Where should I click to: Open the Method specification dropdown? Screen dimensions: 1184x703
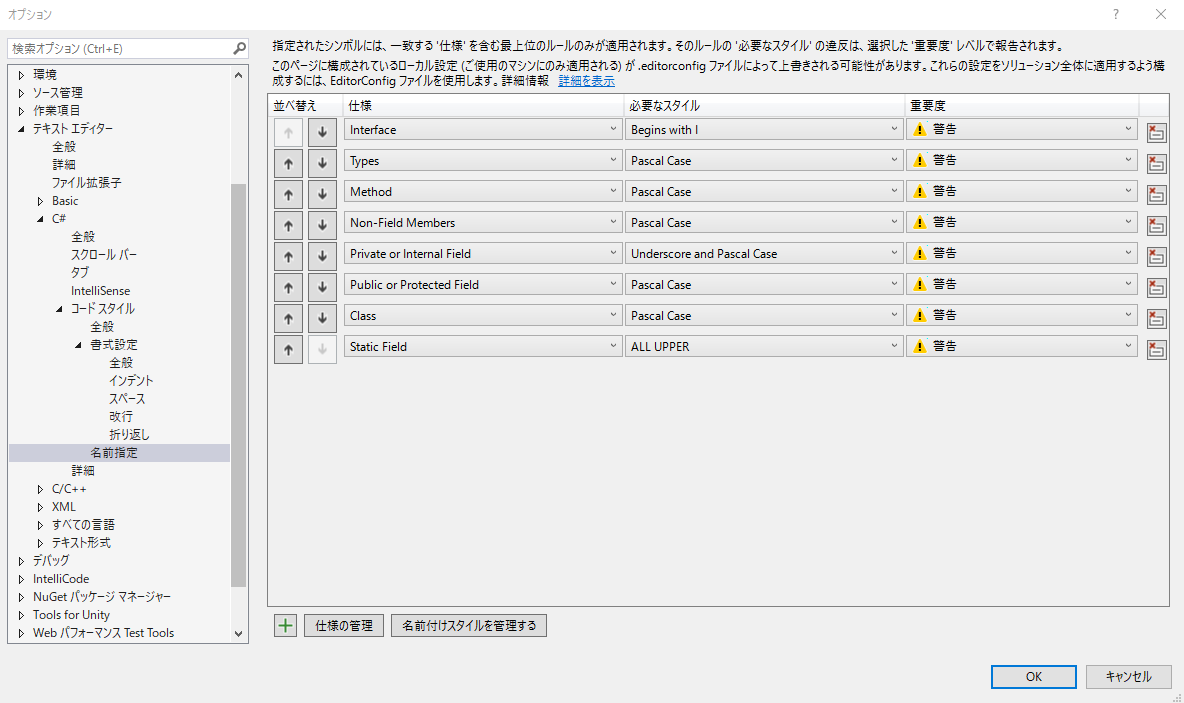click(483, 191)
